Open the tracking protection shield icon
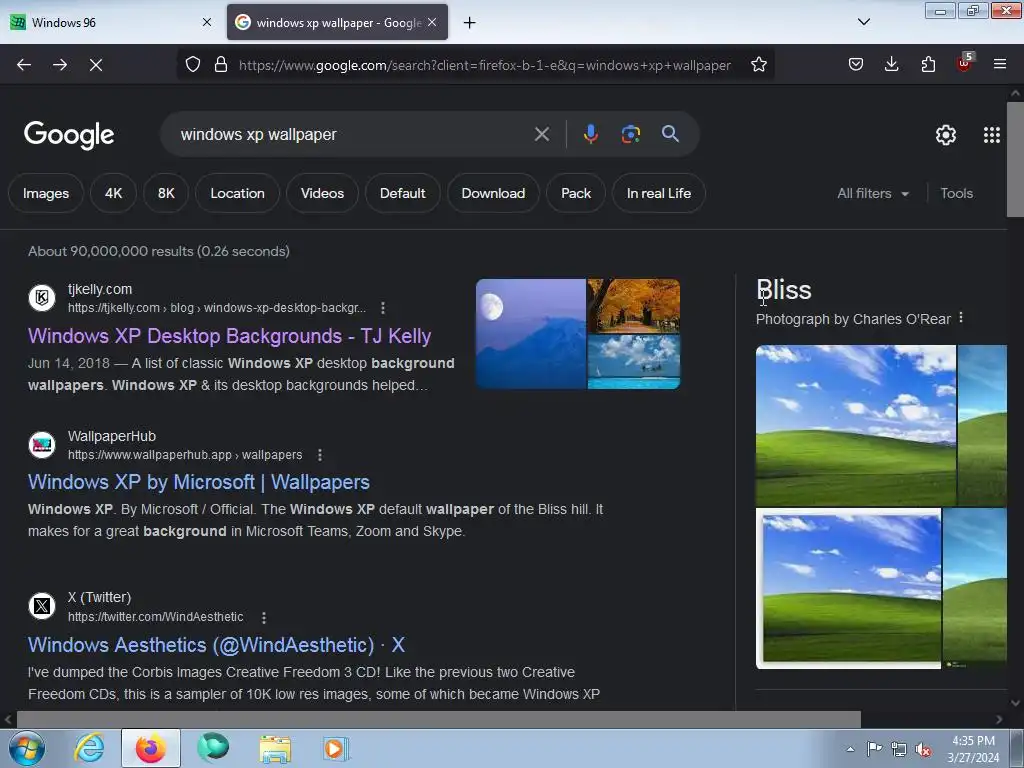This screenshot has height=768, width=1024. click(x=193, y=65)
